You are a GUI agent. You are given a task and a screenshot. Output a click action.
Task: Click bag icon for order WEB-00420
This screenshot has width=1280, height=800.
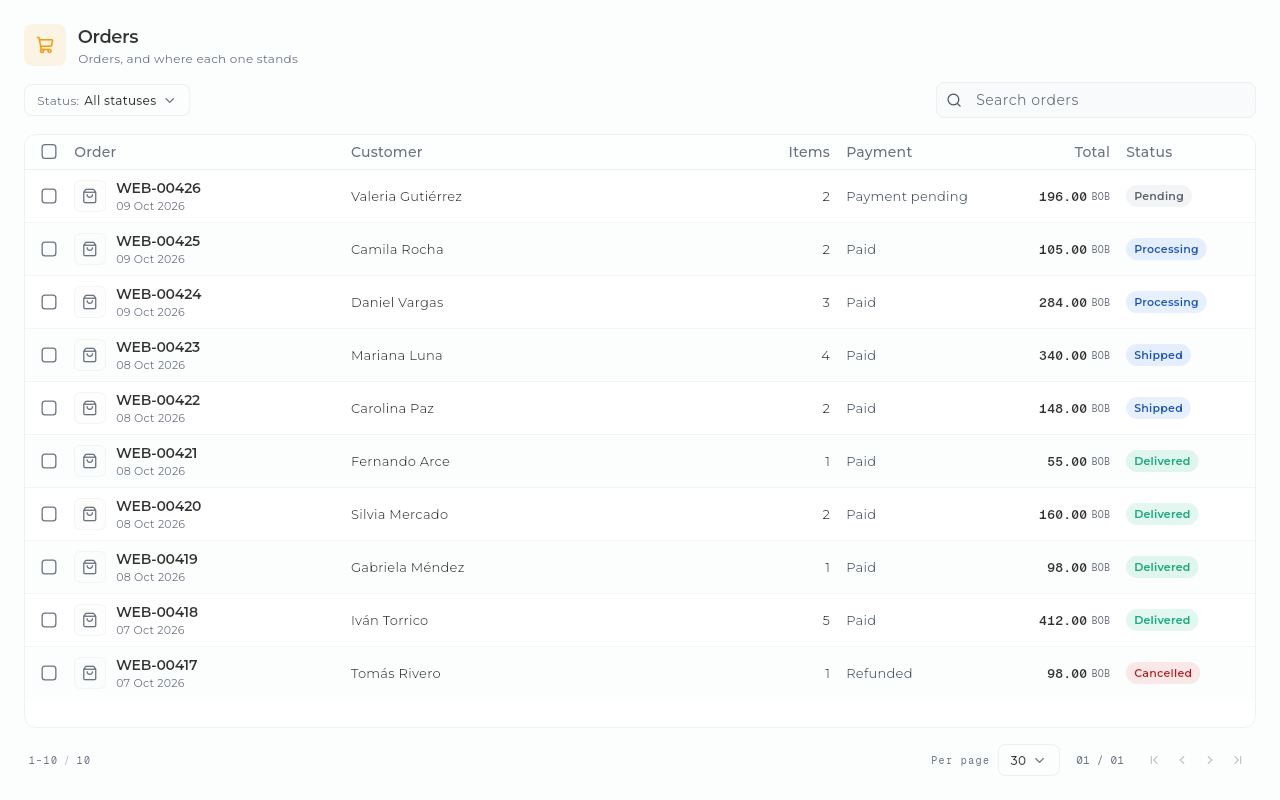point(90,514)
